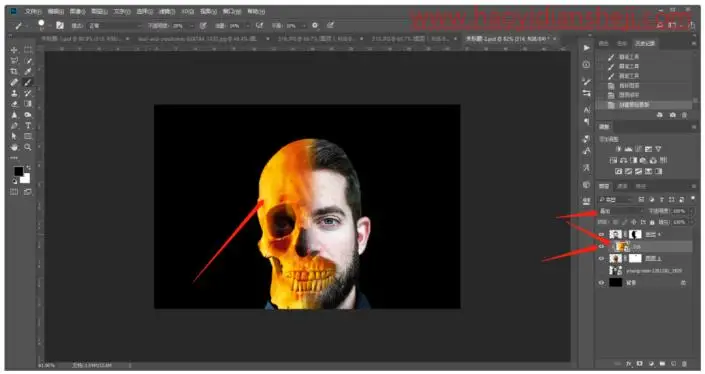Screen dimensions: 705x374
Task: Select the Eraser tool
Action: (14, 104)
